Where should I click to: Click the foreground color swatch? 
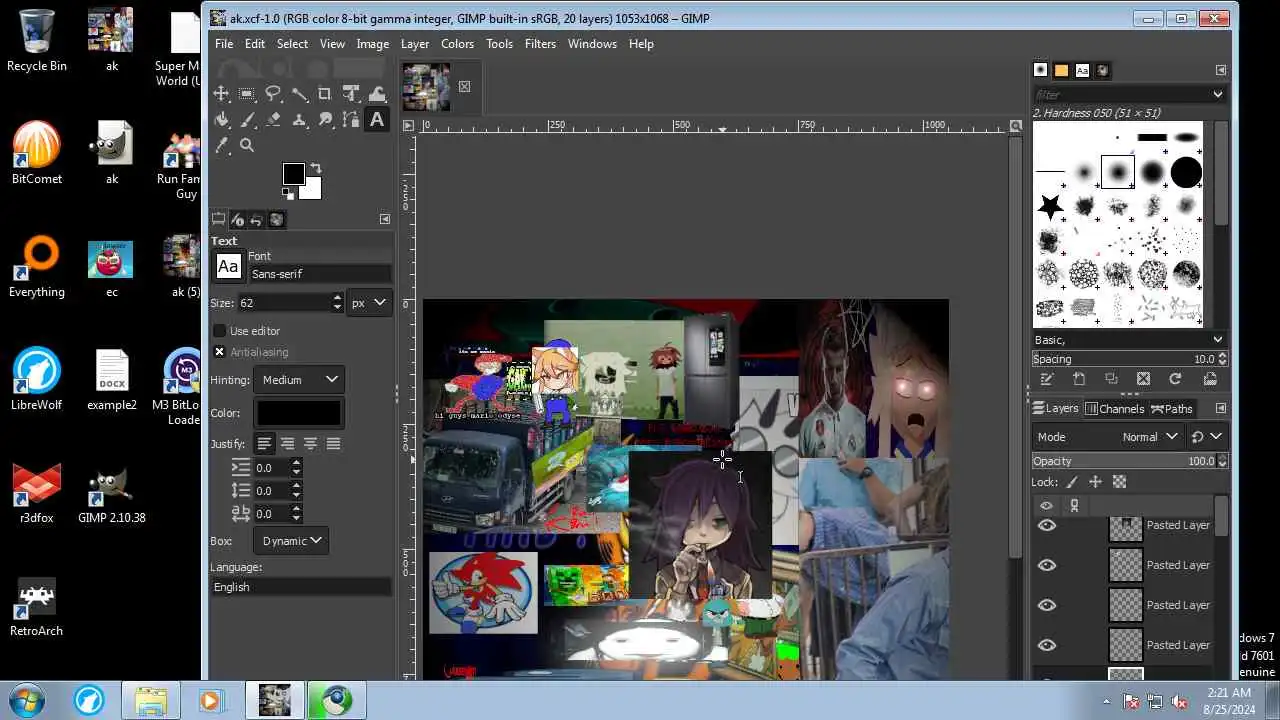(x=292, y=174)
